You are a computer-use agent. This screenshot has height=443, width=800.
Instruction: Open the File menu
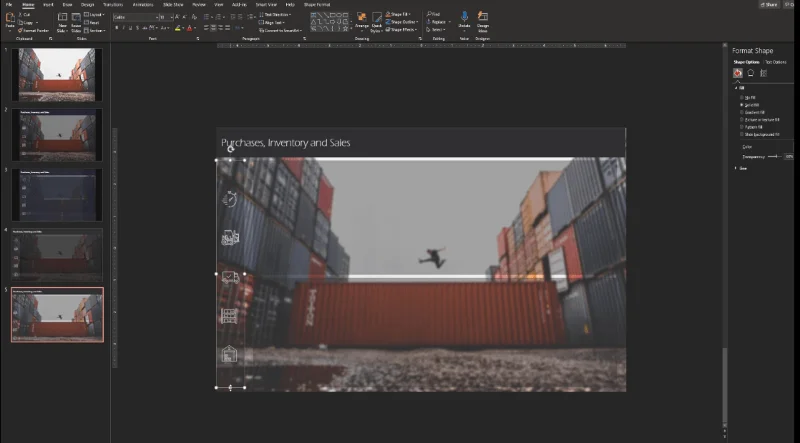9,5
